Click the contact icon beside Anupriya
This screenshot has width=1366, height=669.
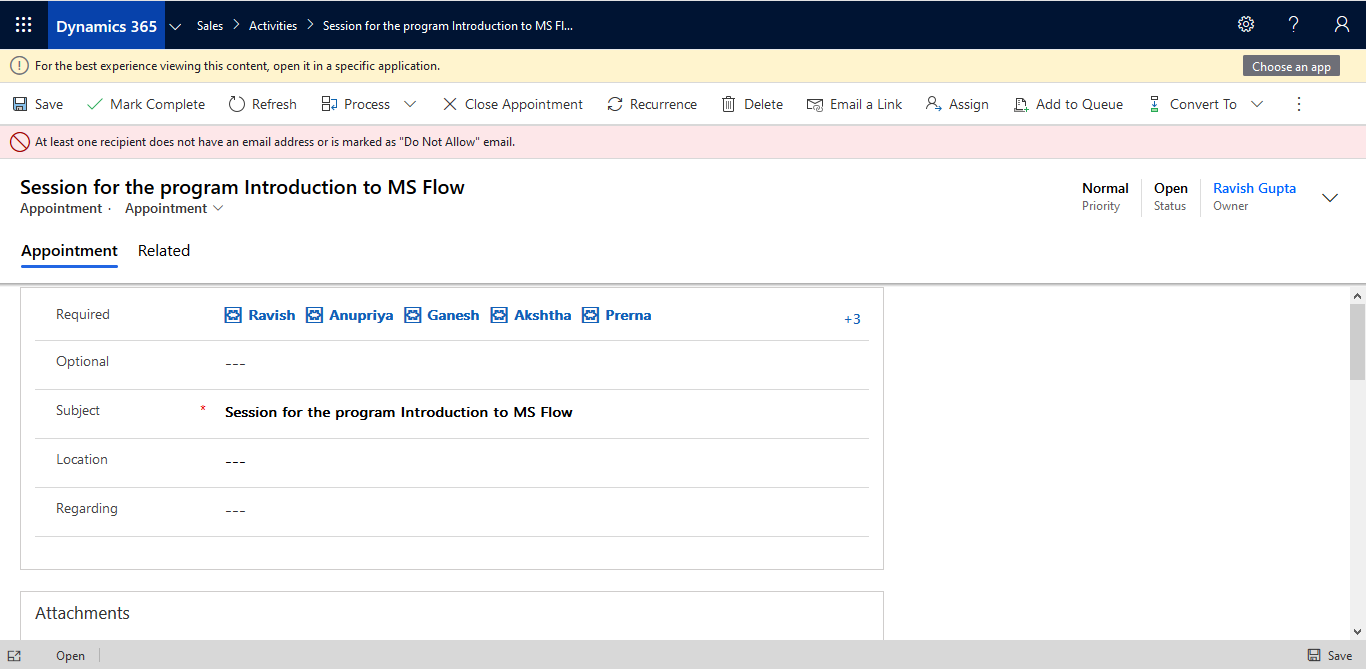coord(314,315)
